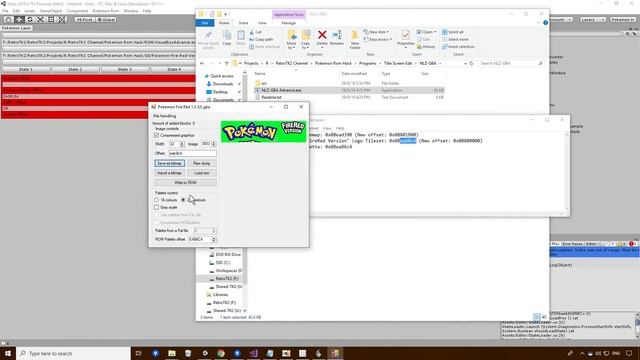Open the Manage tab in Explorer

288,23
